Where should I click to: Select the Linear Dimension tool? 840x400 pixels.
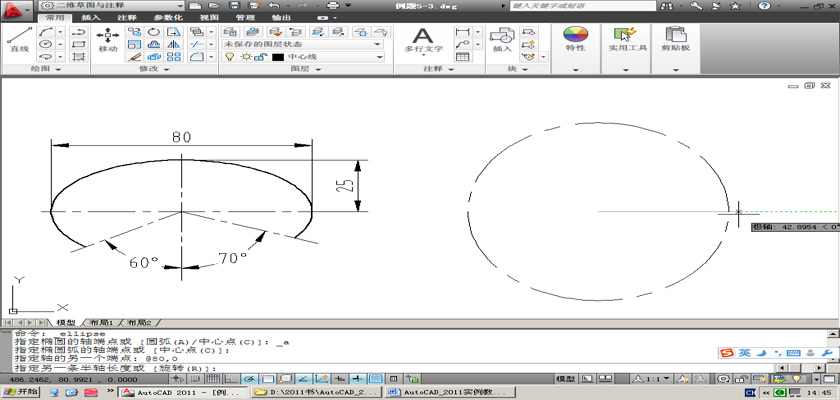point(462,32)
